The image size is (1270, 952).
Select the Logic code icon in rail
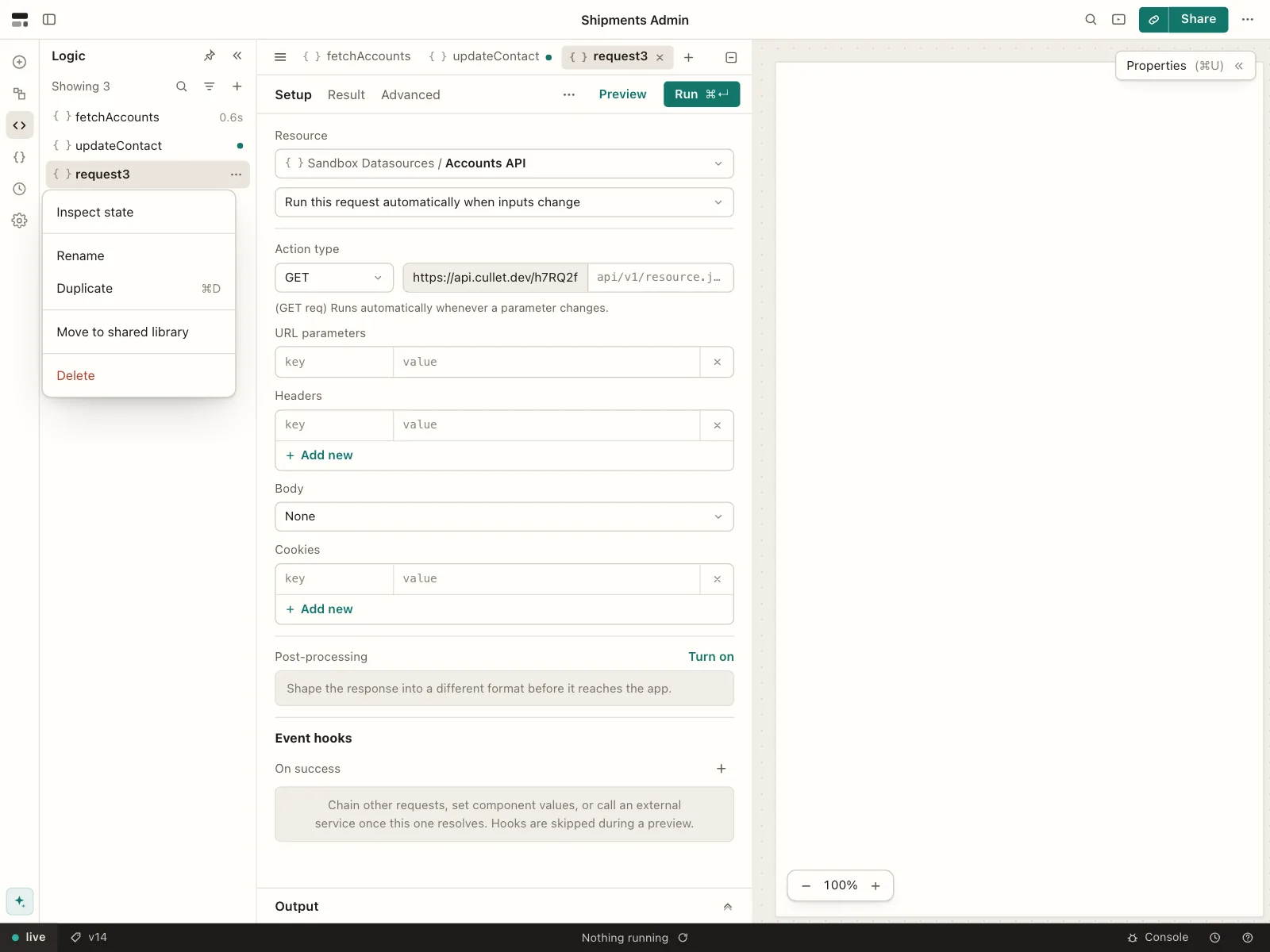coord(20,125)
